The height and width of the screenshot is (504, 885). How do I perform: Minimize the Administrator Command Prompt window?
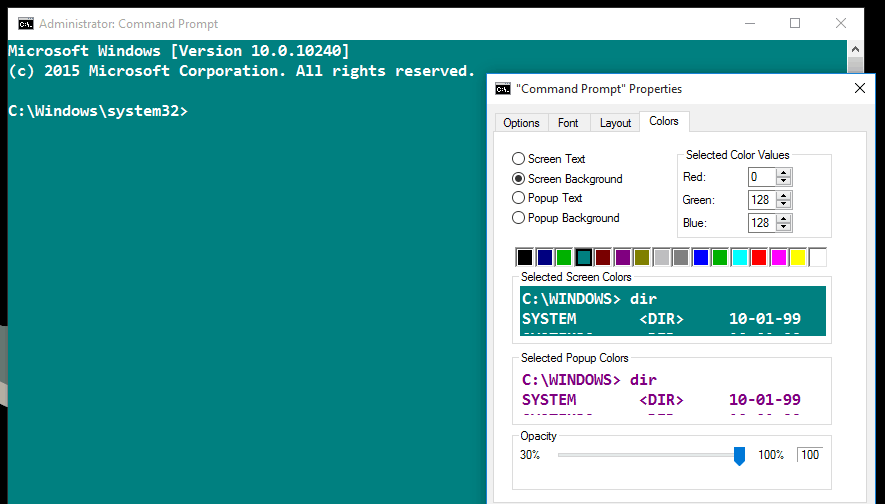(x=750, y=23)
